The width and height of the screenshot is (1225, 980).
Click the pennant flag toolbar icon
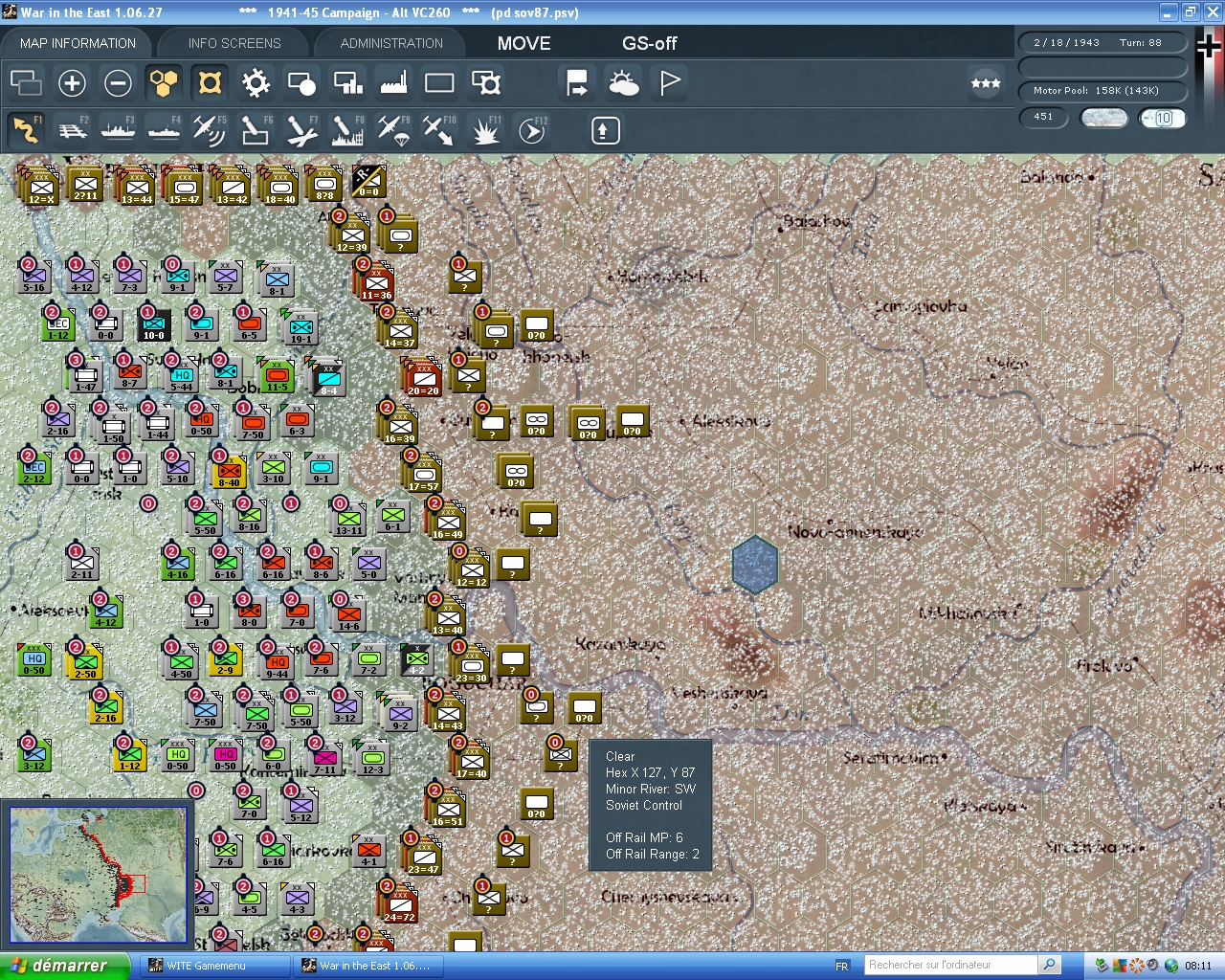(x=670, y=83)
